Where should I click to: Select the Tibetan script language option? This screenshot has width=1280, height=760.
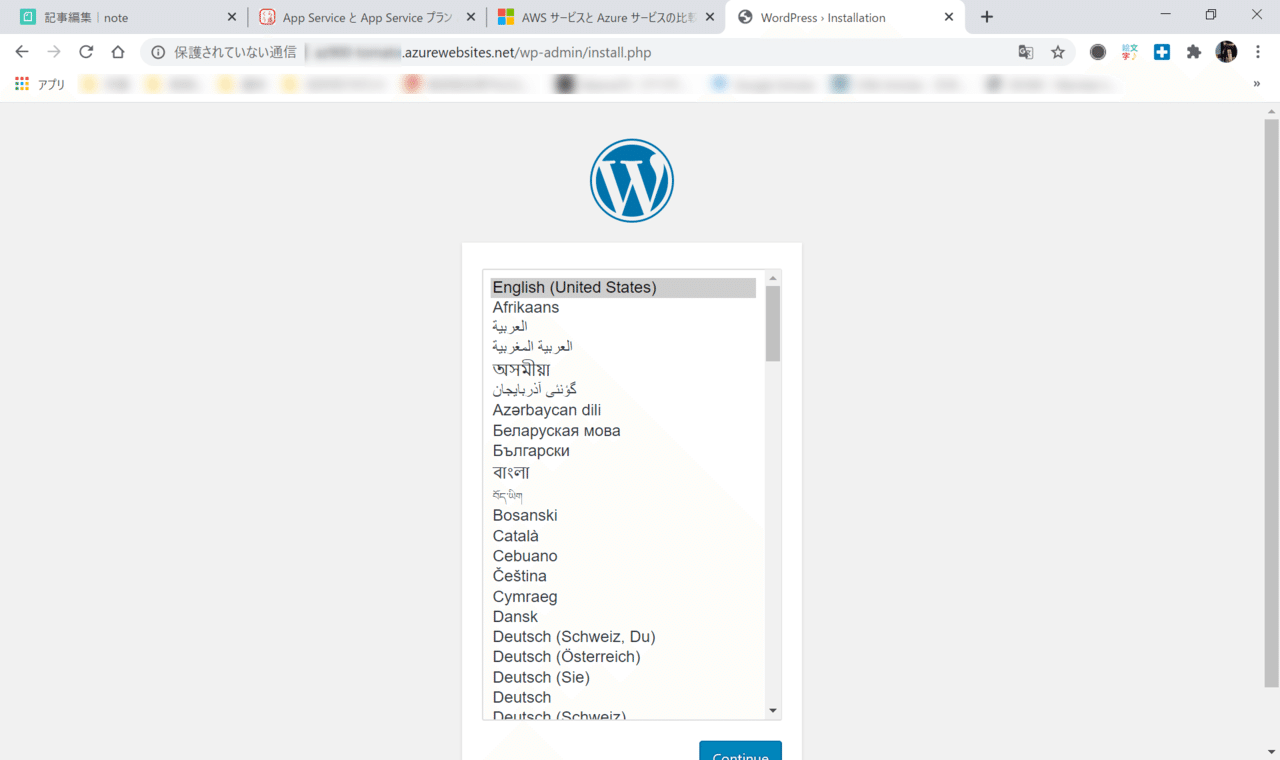coord(623,495)
